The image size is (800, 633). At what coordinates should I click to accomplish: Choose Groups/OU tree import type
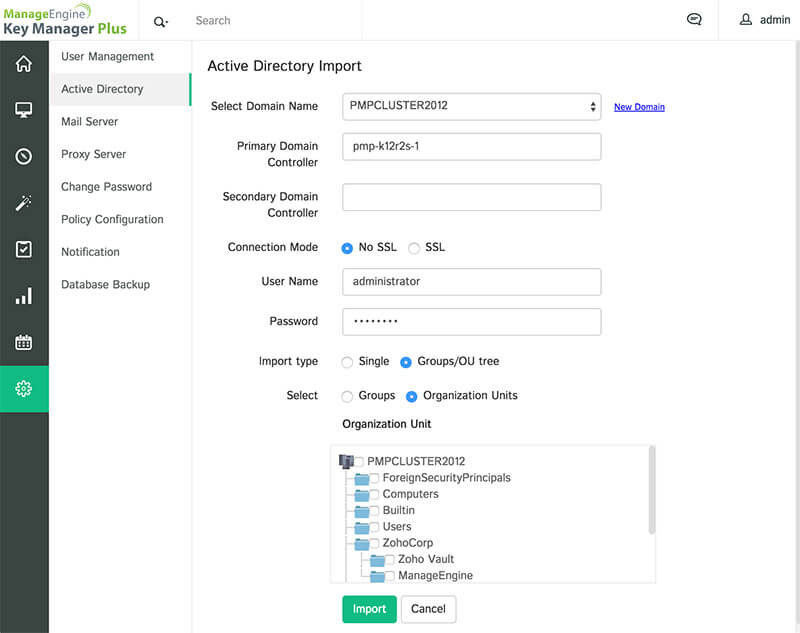tap(406, 362)
